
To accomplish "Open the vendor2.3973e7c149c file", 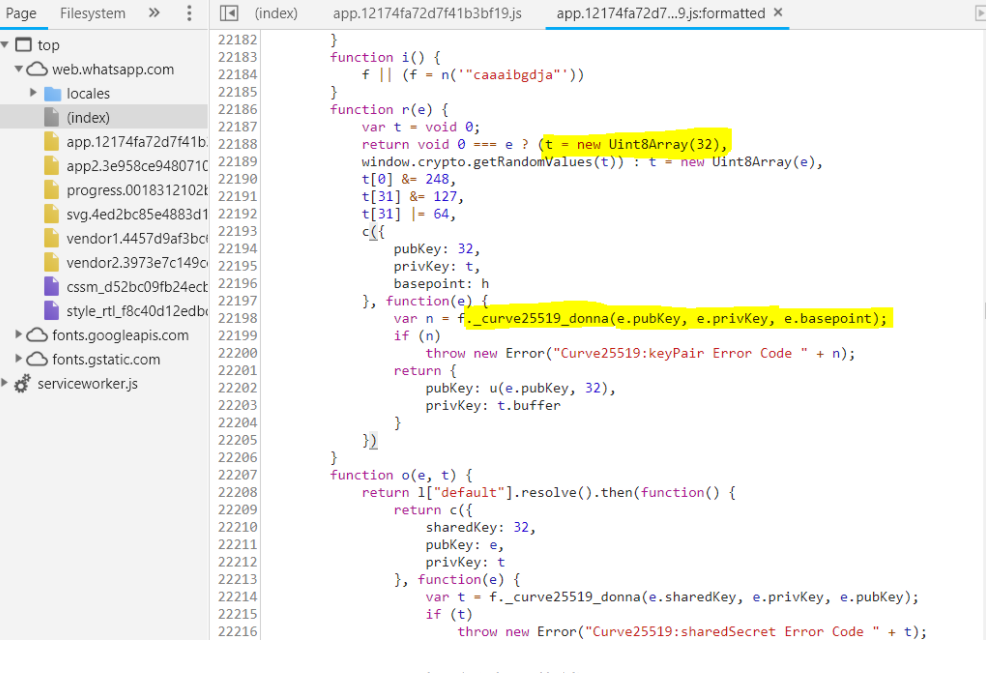I will point(136,262).
